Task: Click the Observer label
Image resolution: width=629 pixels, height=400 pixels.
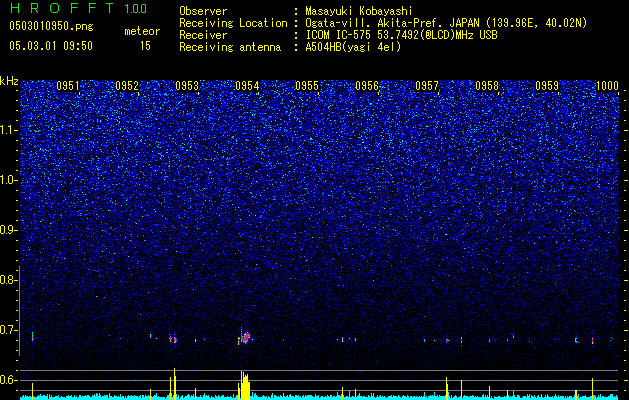Action: click(x=203, y=11)
